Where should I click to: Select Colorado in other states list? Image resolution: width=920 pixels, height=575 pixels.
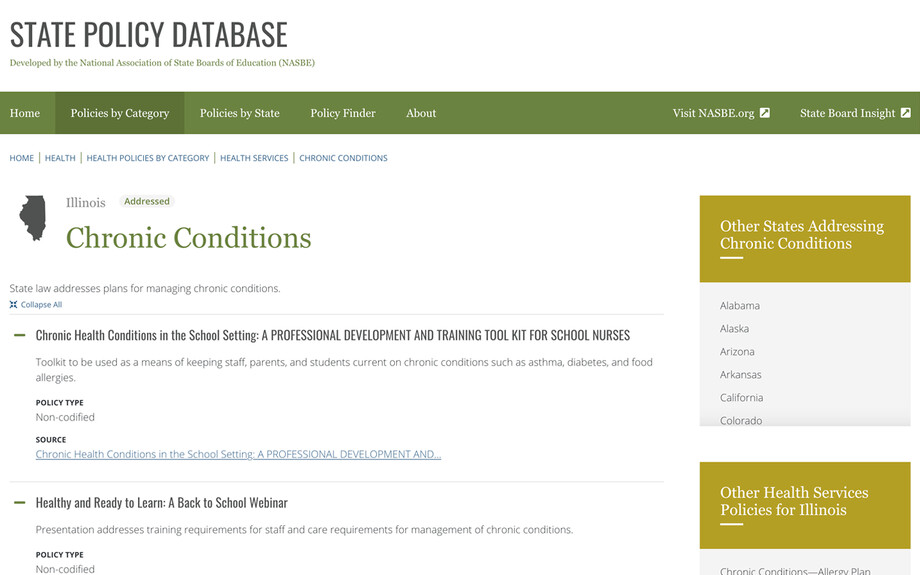741,420
